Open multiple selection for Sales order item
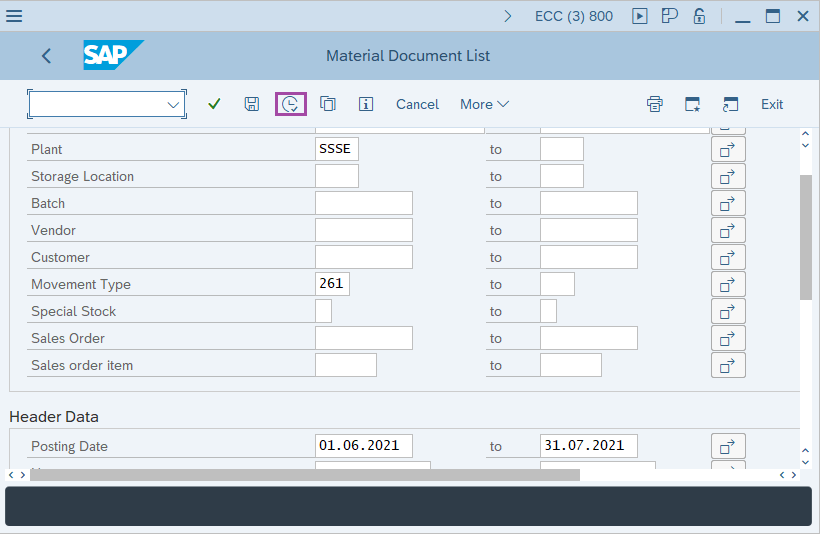This screenshot has height=534, width=820. point(728,366)
